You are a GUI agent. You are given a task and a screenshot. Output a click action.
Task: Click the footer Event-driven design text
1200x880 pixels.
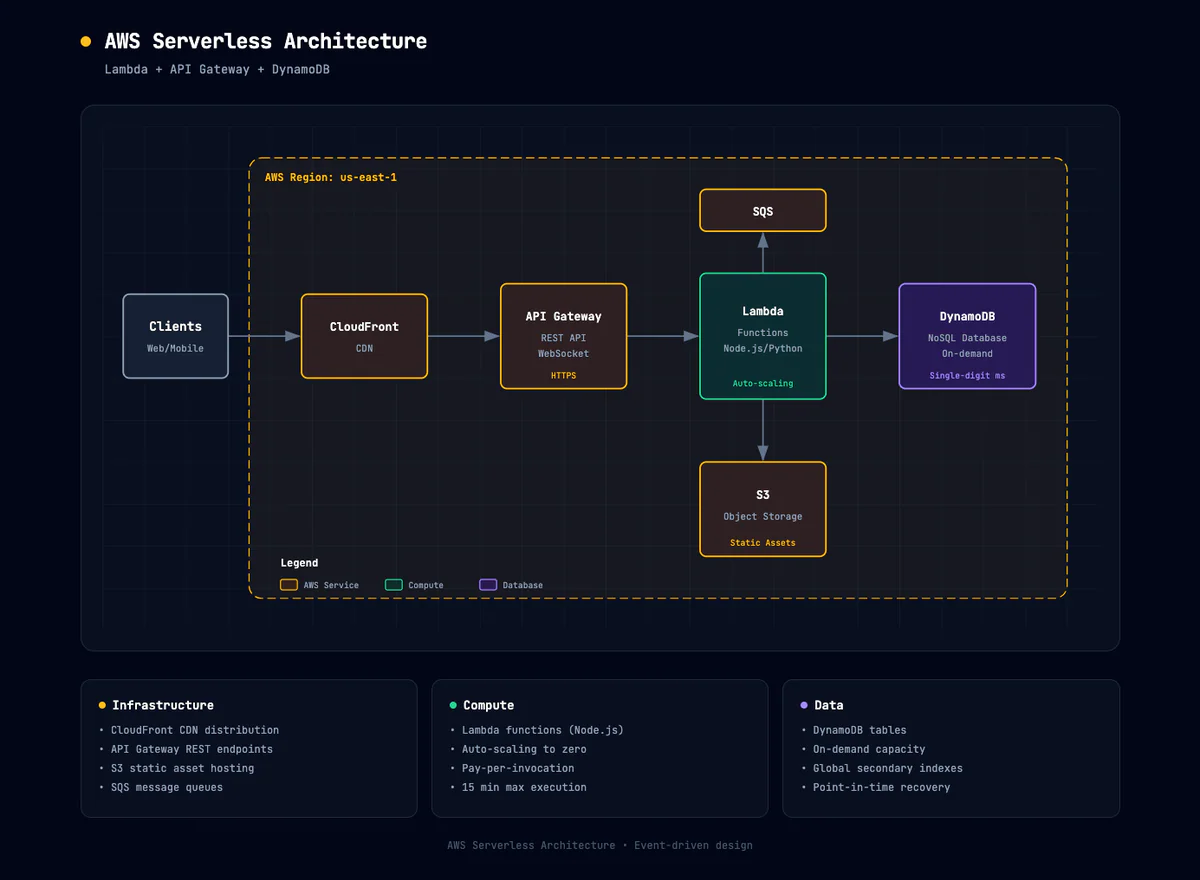[x=693, y=845]
